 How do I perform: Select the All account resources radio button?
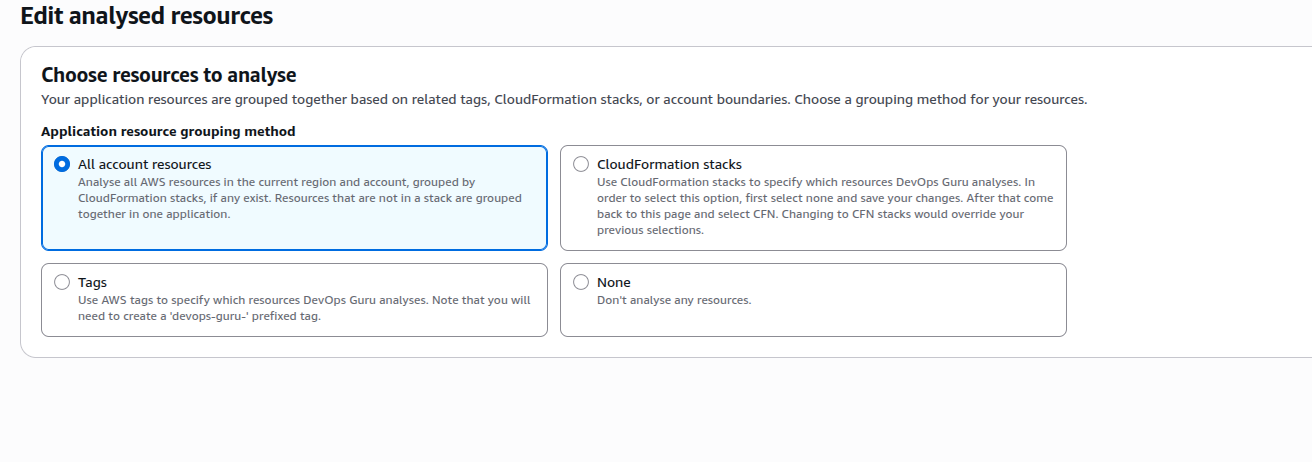[62, 164]
